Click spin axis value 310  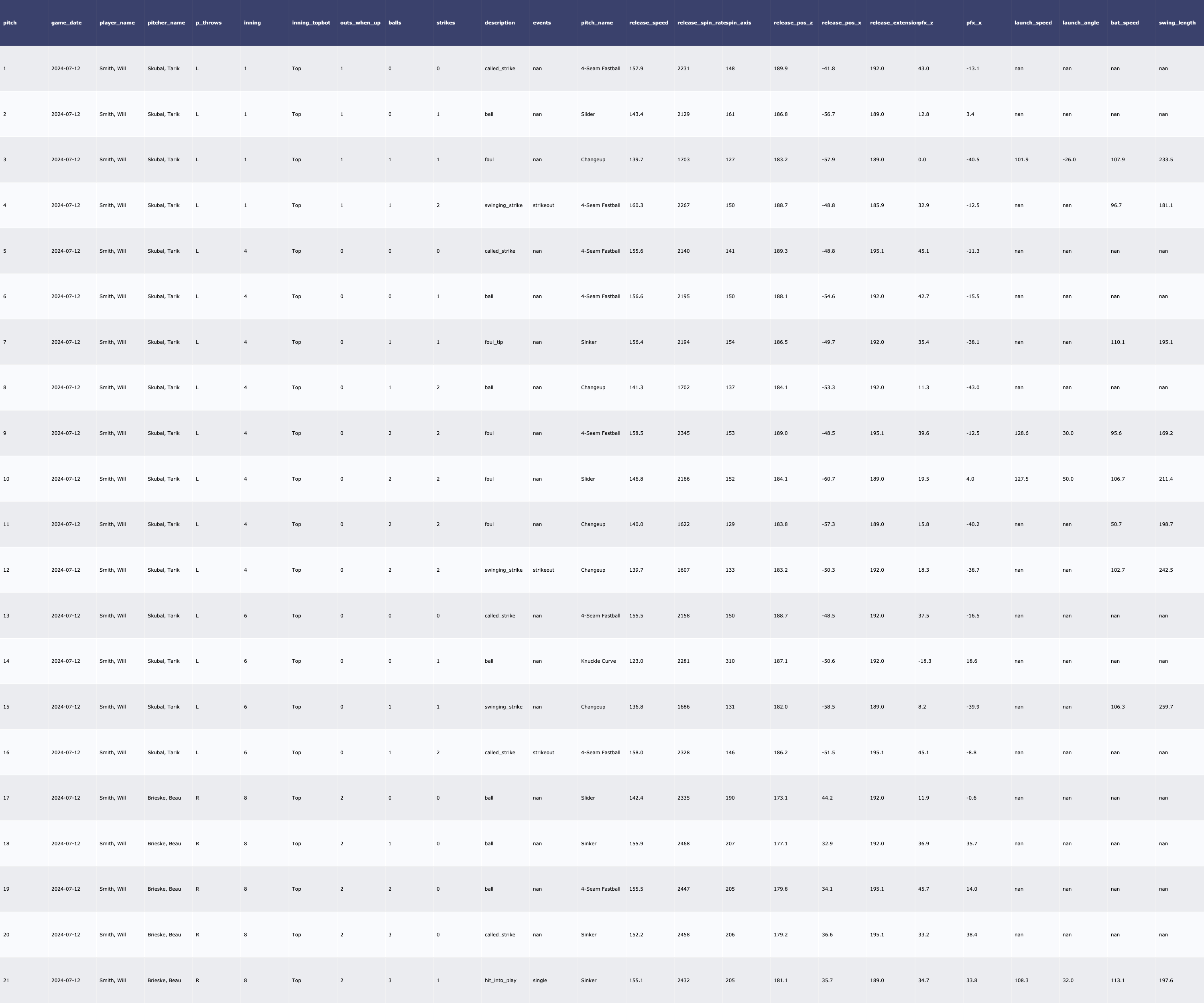point(730,661)
